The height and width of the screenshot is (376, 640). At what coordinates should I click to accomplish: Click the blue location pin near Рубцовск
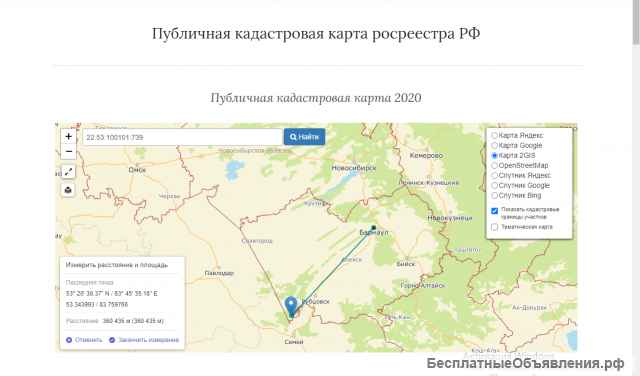tap(291, 307)
